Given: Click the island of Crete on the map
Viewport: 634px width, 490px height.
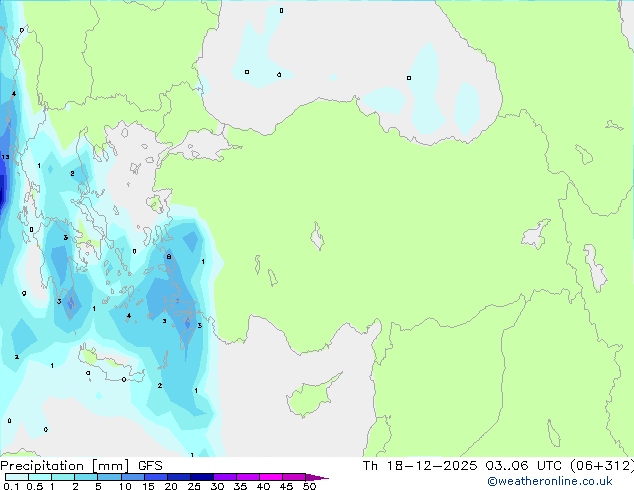Looking at the screenshot, I should click(110, 364).
